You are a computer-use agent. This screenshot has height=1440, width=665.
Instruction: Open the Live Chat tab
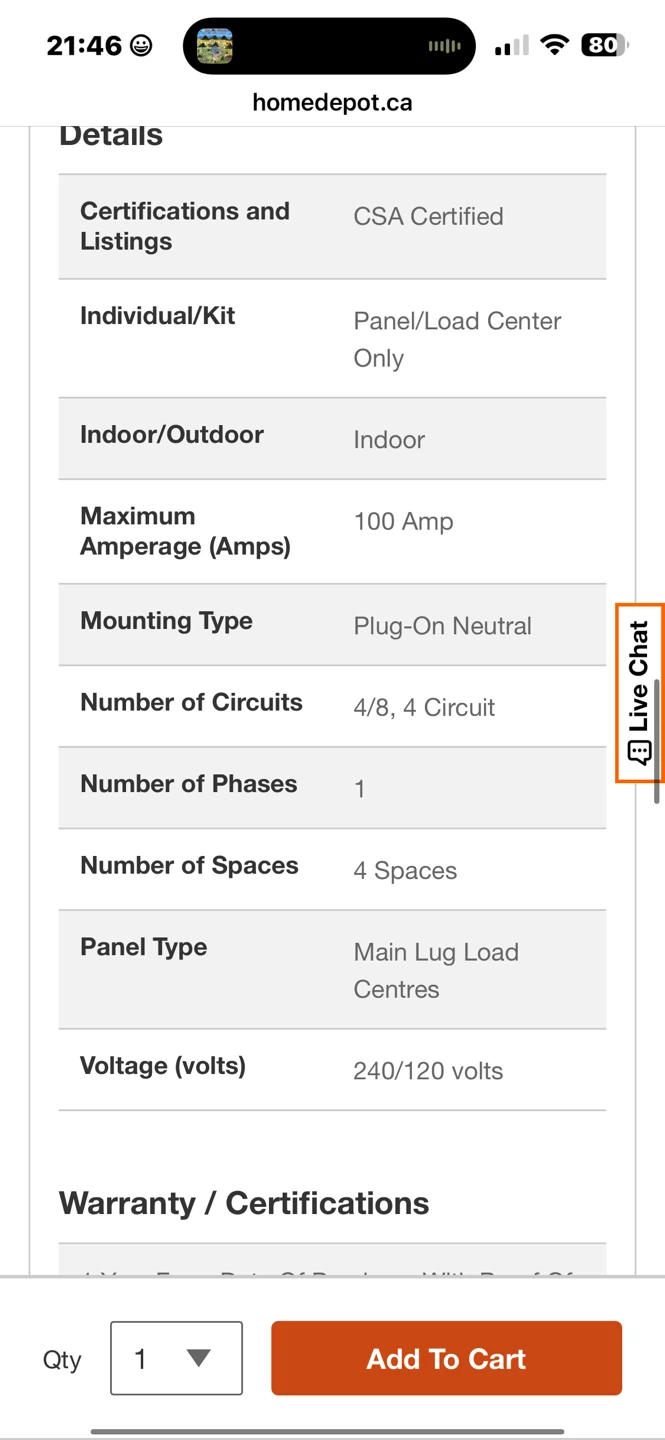[640, 693]
